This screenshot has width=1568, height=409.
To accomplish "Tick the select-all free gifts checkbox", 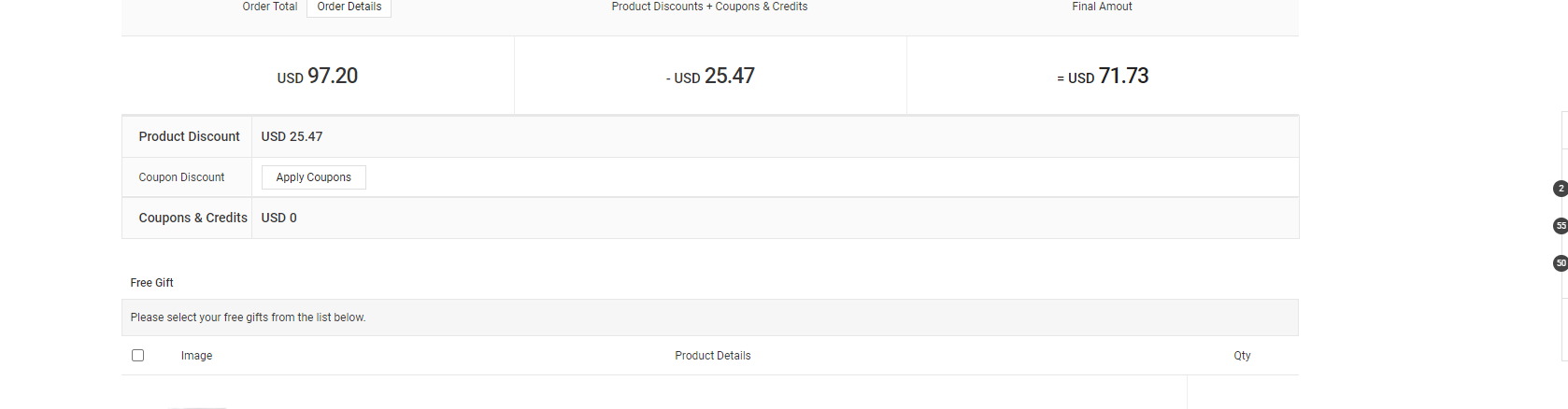I will [x=138, y=355].
